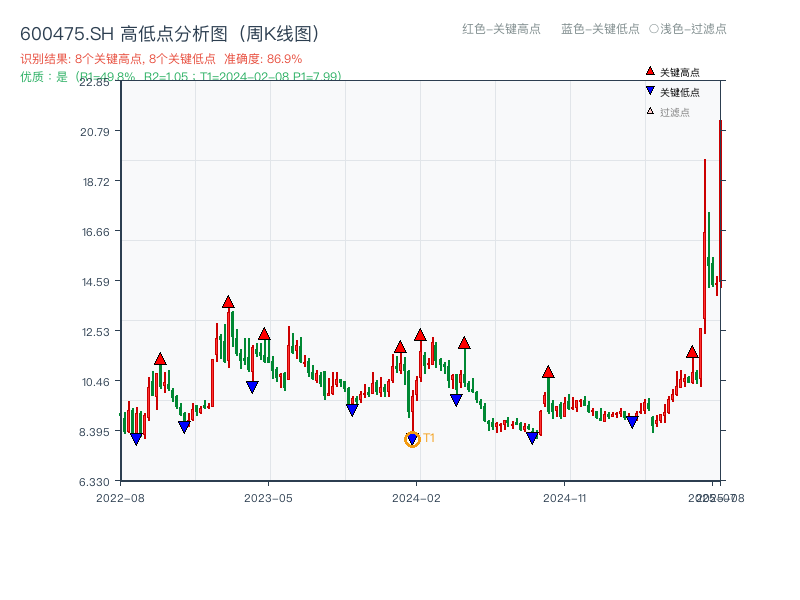The image size is (800, 600).
Task: Click the orange T1 circle marker on the chart
Action: 413,437
